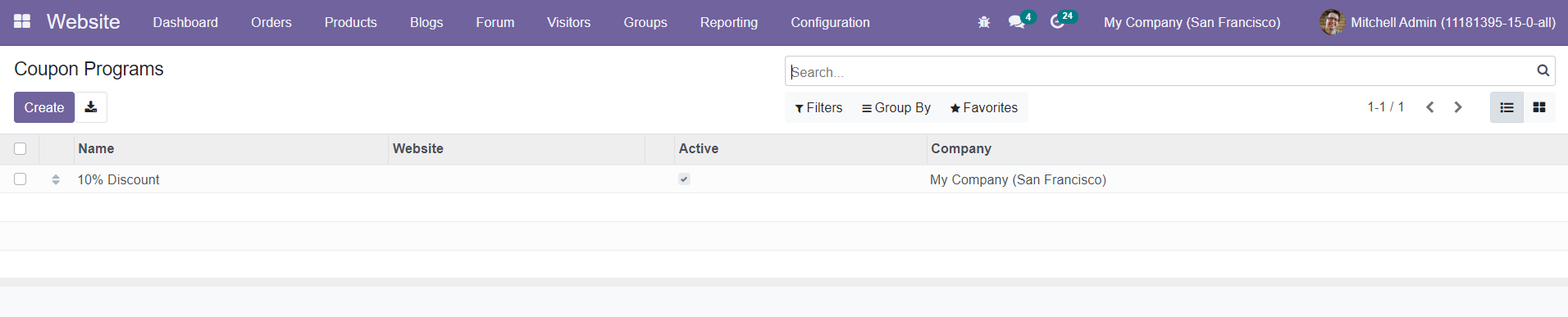Click the 1-1 / 1 pager counter
The width and height of the screenshot is (1568, 317).
[1385, 107]
